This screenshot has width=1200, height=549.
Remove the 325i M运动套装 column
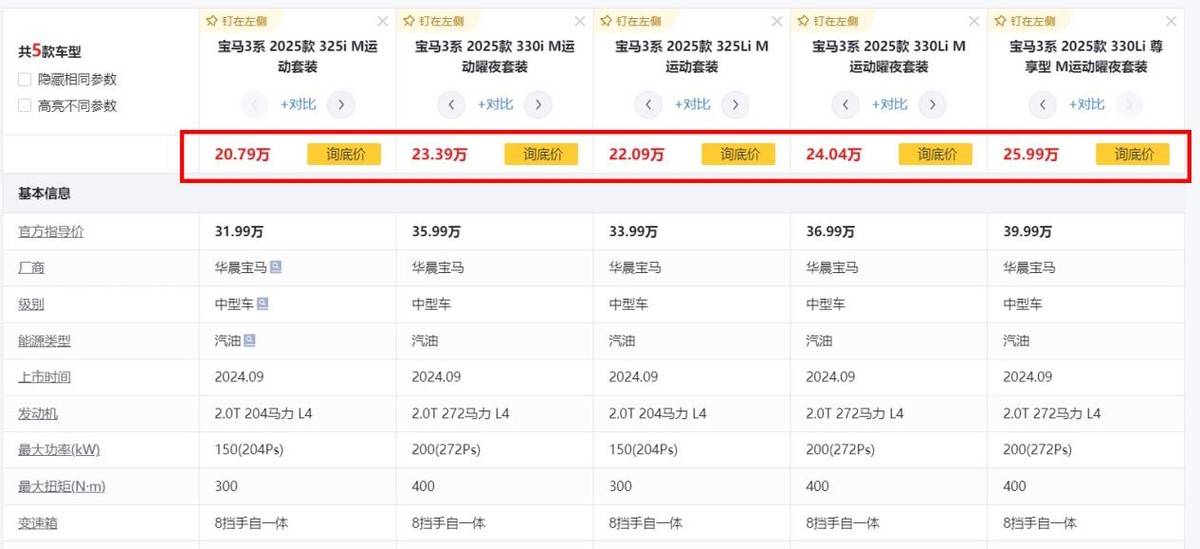(383, 21)
